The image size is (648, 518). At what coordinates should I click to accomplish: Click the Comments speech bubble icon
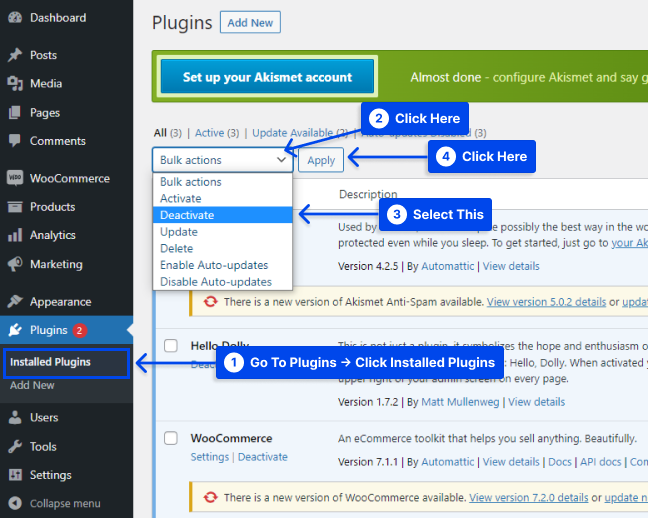[15, 141]
